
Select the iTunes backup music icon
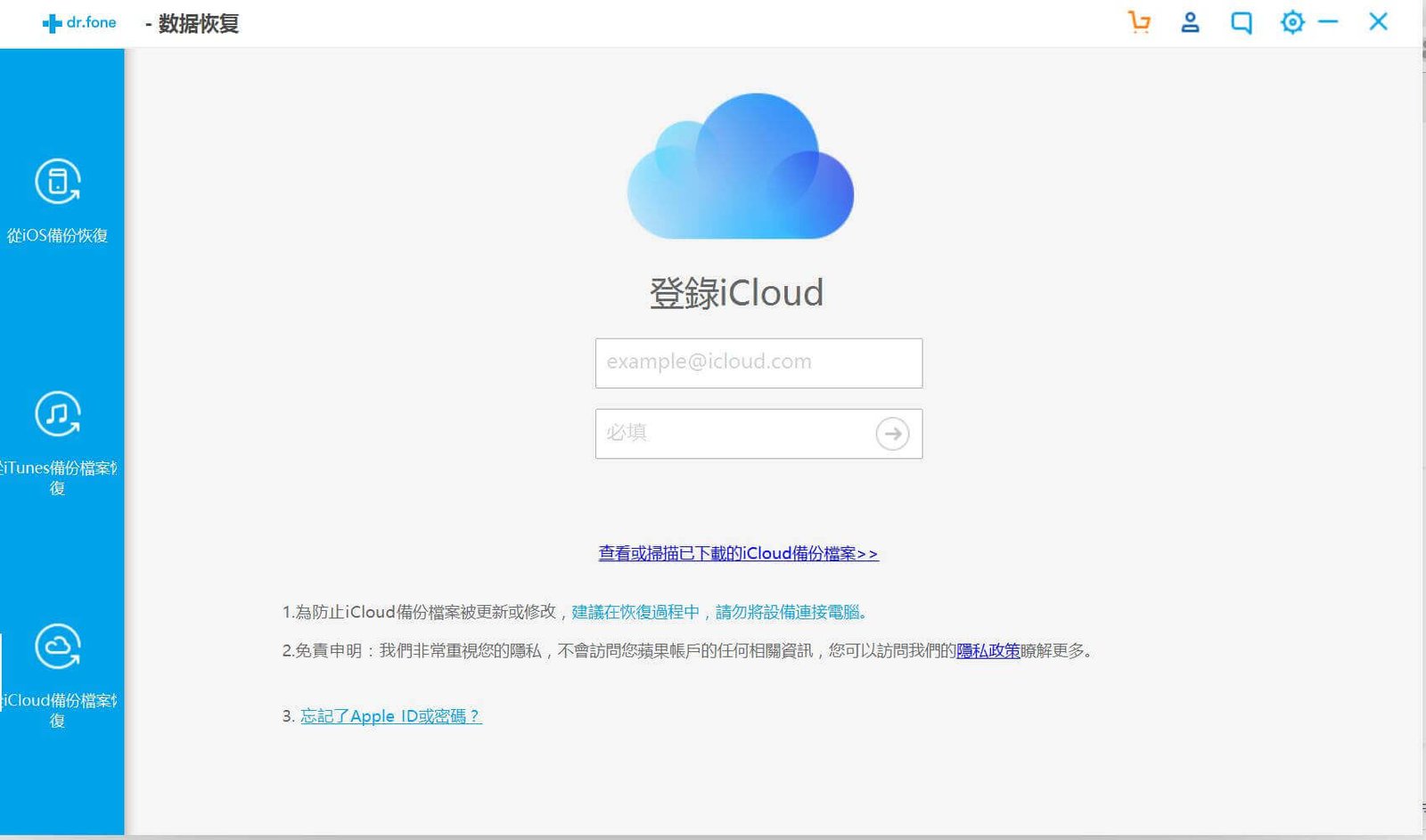[58, 414]
